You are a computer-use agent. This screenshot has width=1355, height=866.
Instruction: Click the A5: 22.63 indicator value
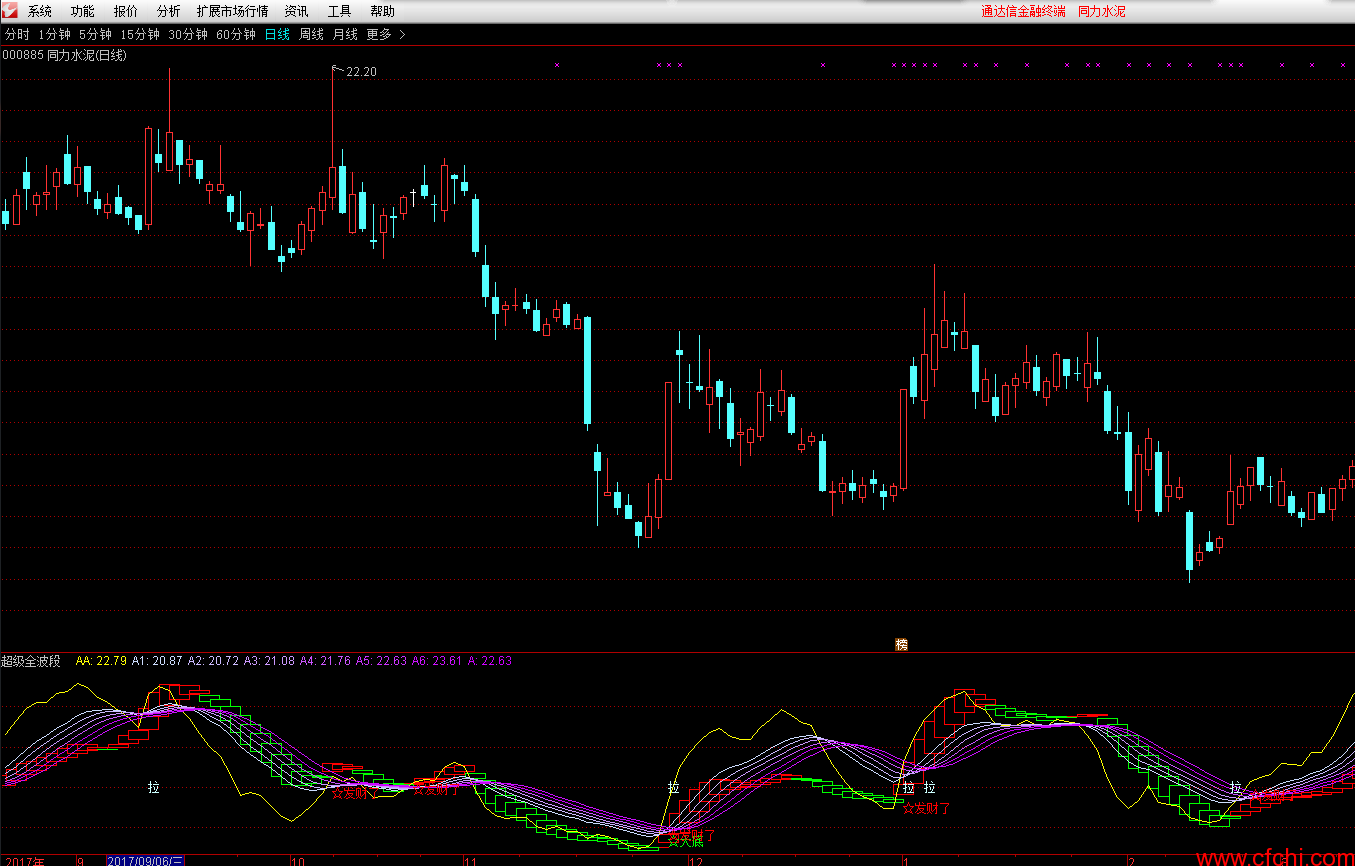coord(381,661)
